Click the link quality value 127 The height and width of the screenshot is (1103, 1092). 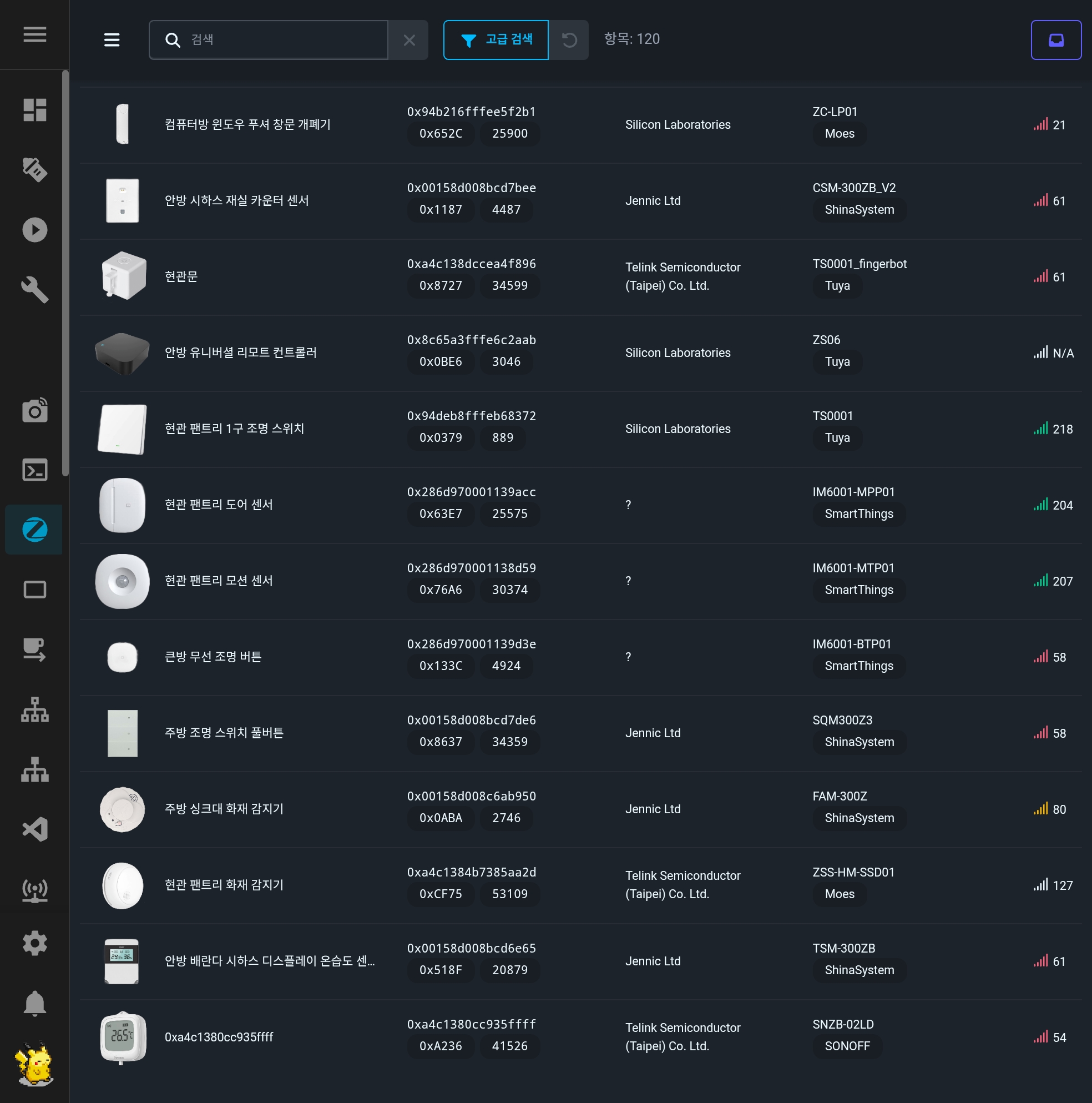click(1063, 885)
